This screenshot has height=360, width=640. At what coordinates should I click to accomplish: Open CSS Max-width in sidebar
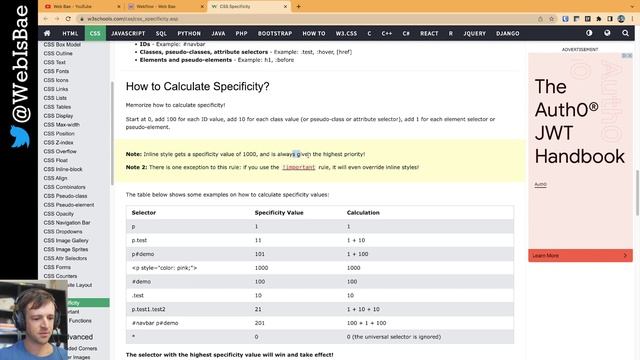[x=62, y=125]
